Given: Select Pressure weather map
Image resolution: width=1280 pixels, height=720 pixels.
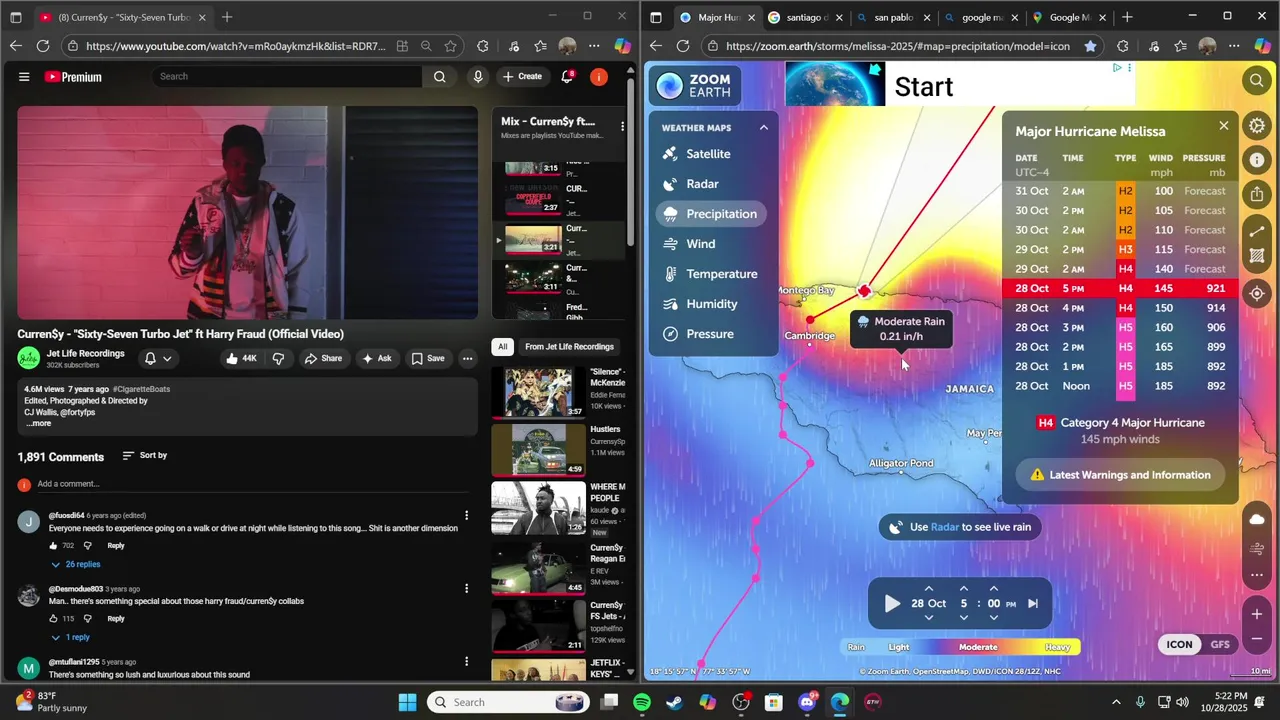Looking at the screenshot, I should tap(711, 334).
